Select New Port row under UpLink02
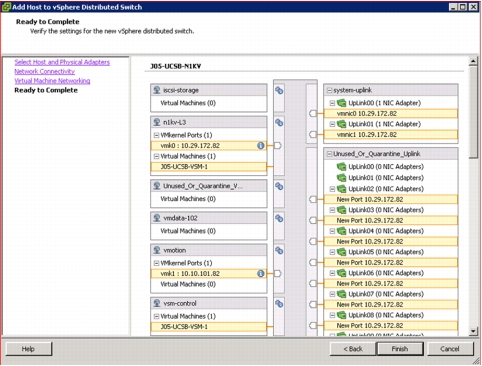This screenshot has height=366, width=482. point(391,199)
